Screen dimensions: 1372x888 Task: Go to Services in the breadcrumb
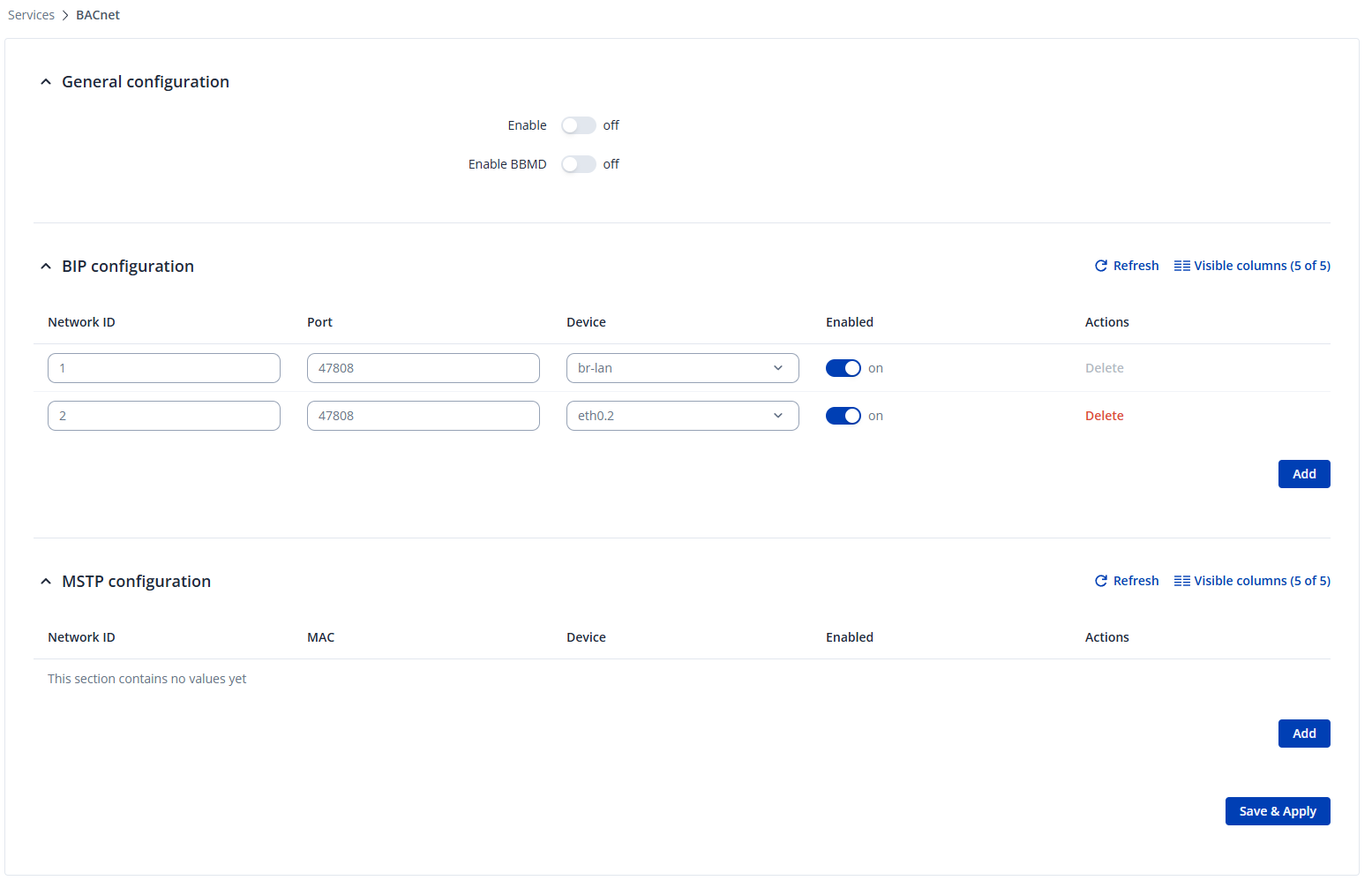coord(31,15)
